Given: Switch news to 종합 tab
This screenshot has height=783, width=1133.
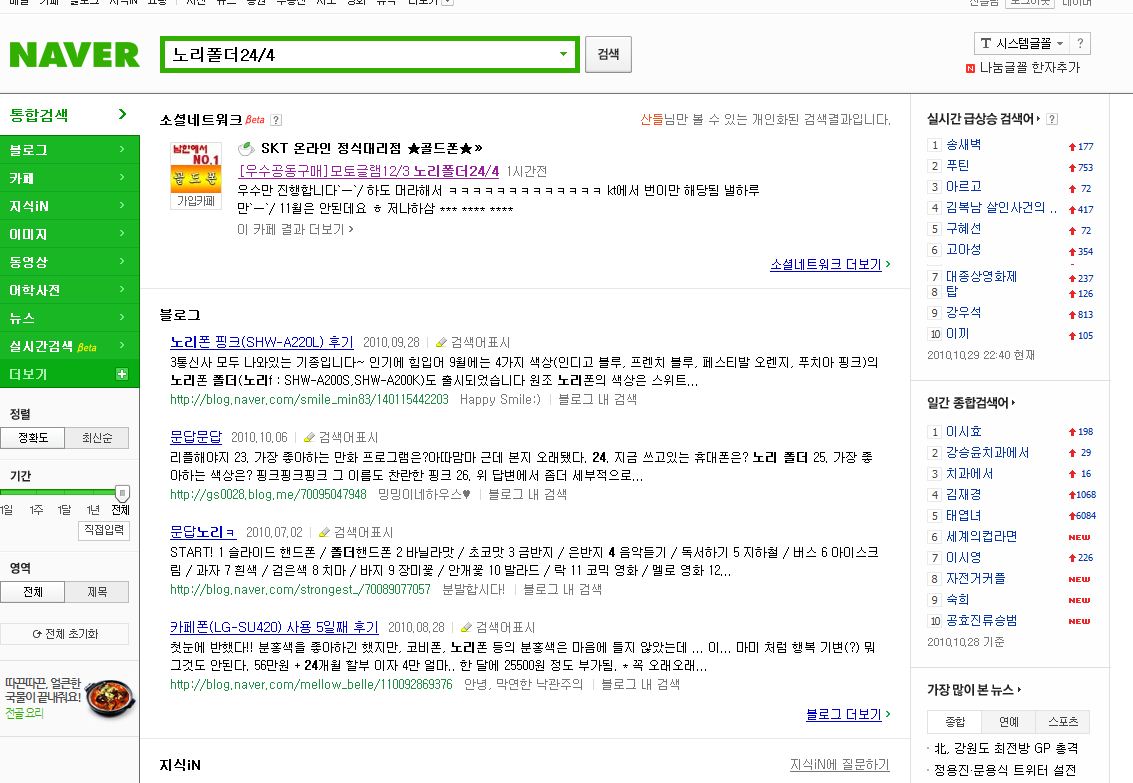Looking at the screenshot, I should pyautogui.click(x=955, y=722).
